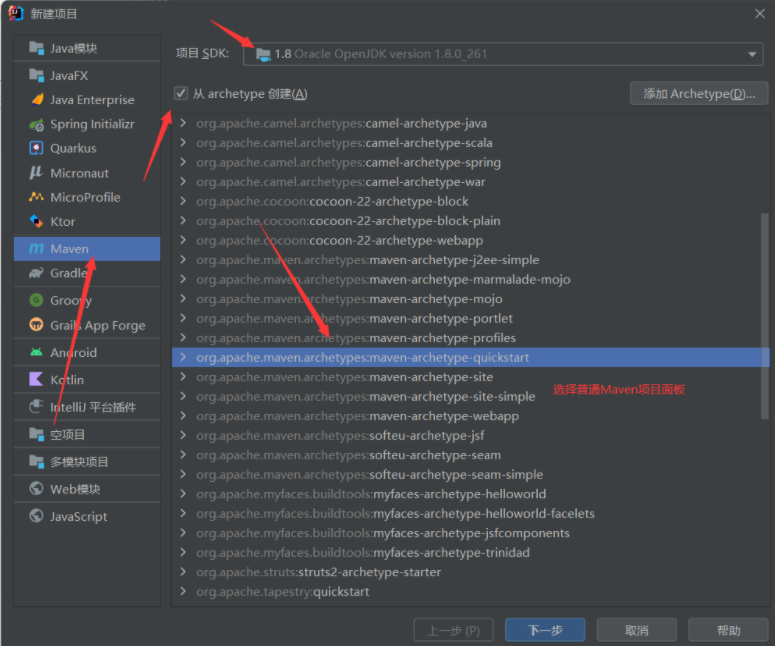
Task: Select the Micronaut mu icon
Action: click(36, 172)
